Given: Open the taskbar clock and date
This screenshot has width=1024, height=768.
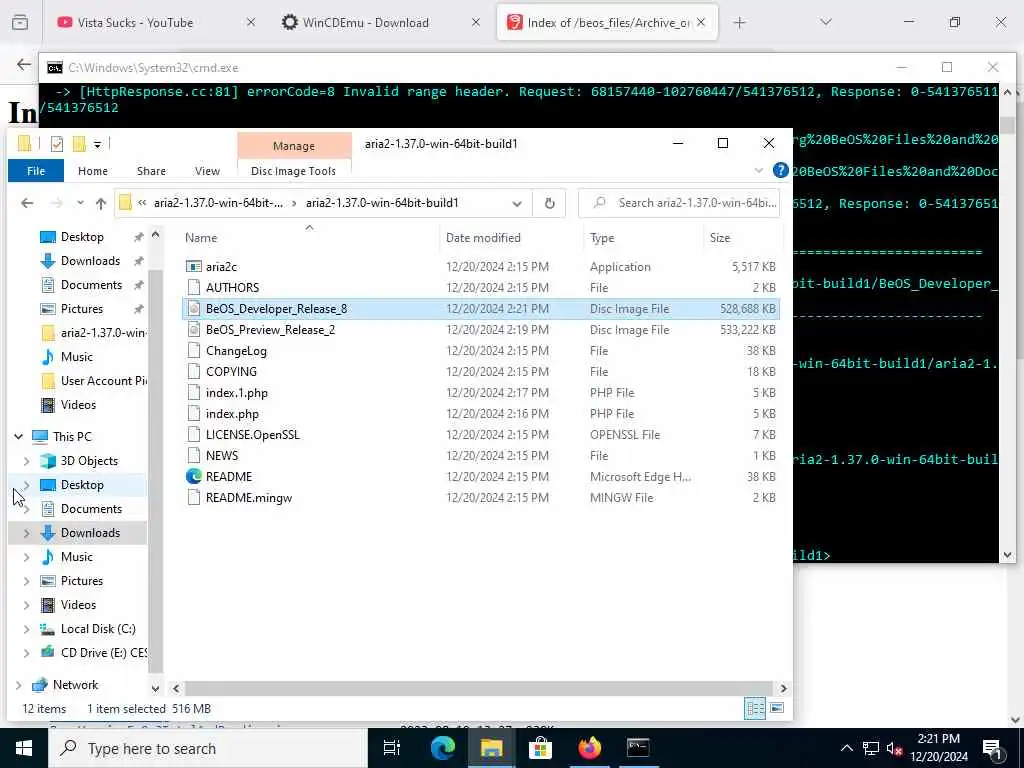Looking at the screenshot, I should click(938, 748).
